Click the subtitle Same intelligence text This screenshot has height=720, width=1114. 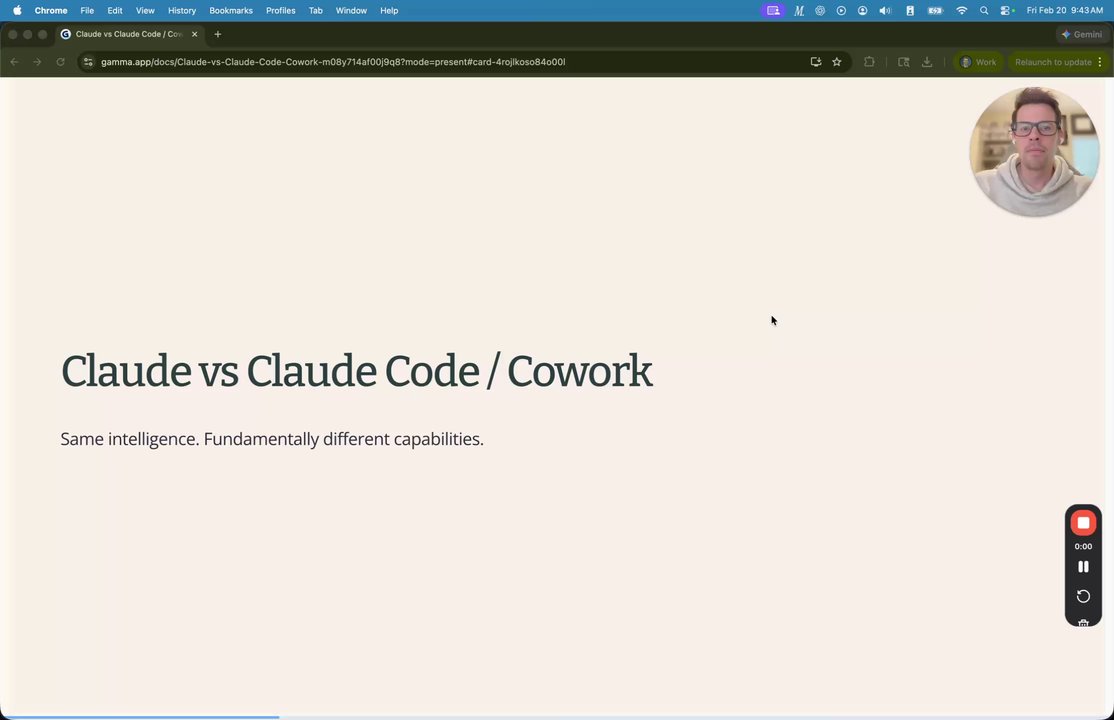(x=272, y=439)
